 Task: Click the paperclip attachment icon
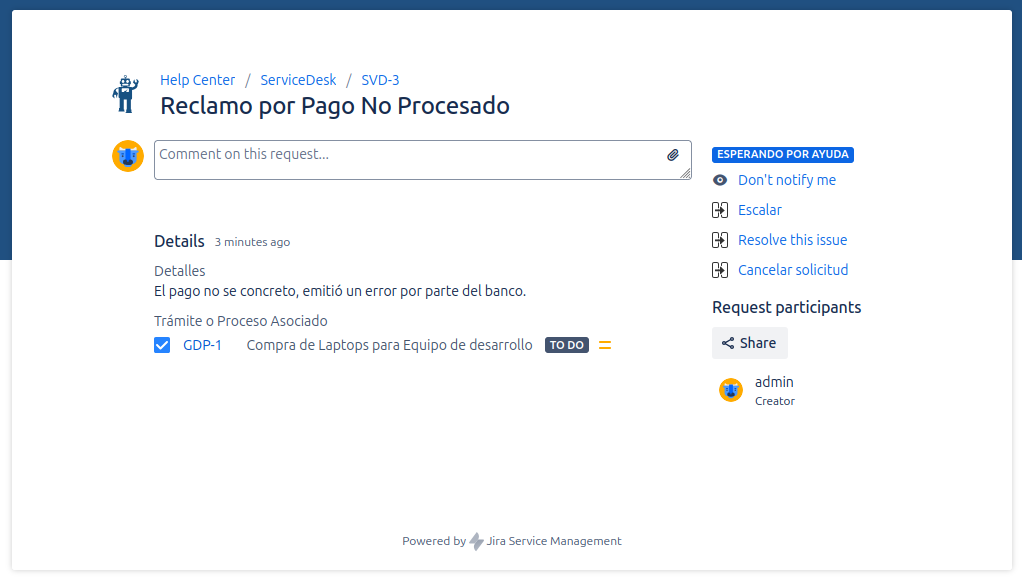coord(674,155)
